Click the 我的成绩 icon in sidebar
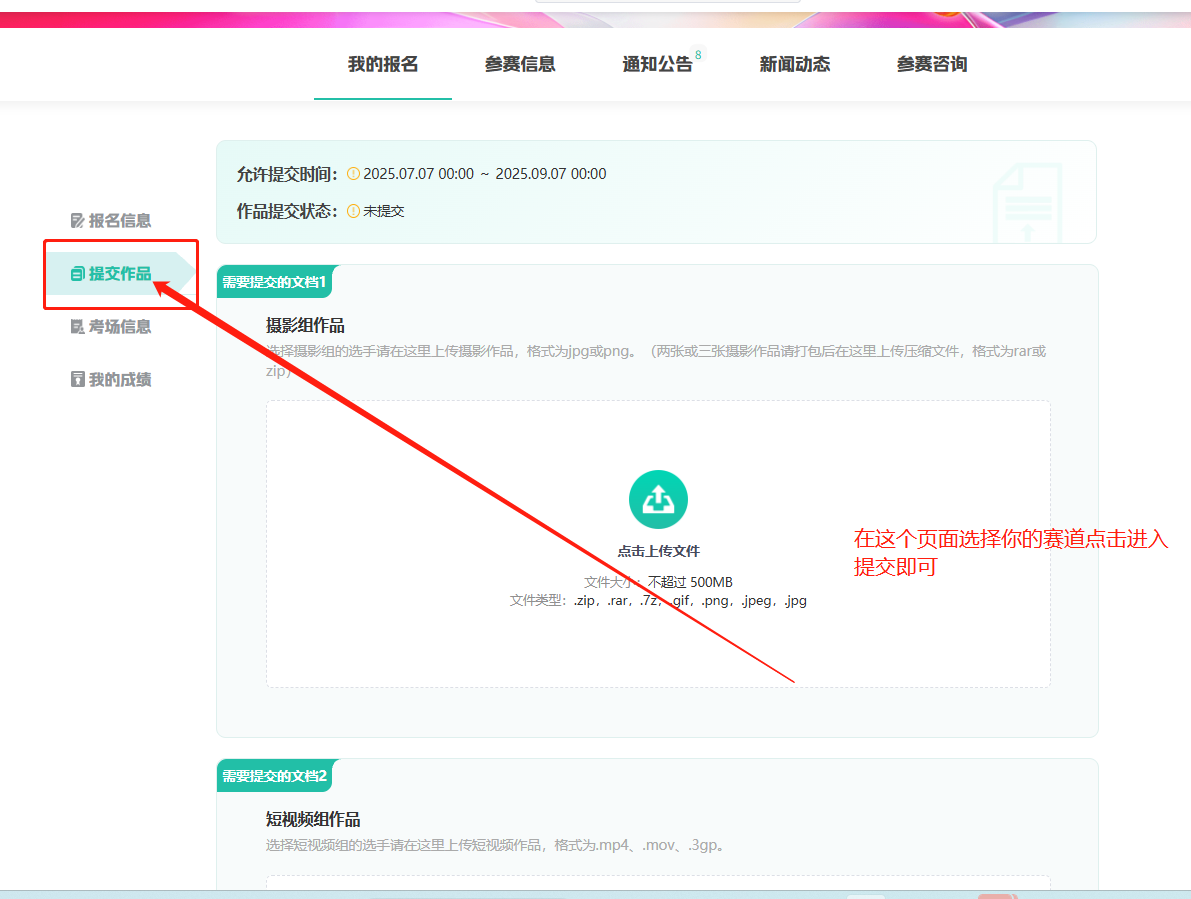Image resolution: width=1191 pixels, height=899 pixels. coord(77,380)
